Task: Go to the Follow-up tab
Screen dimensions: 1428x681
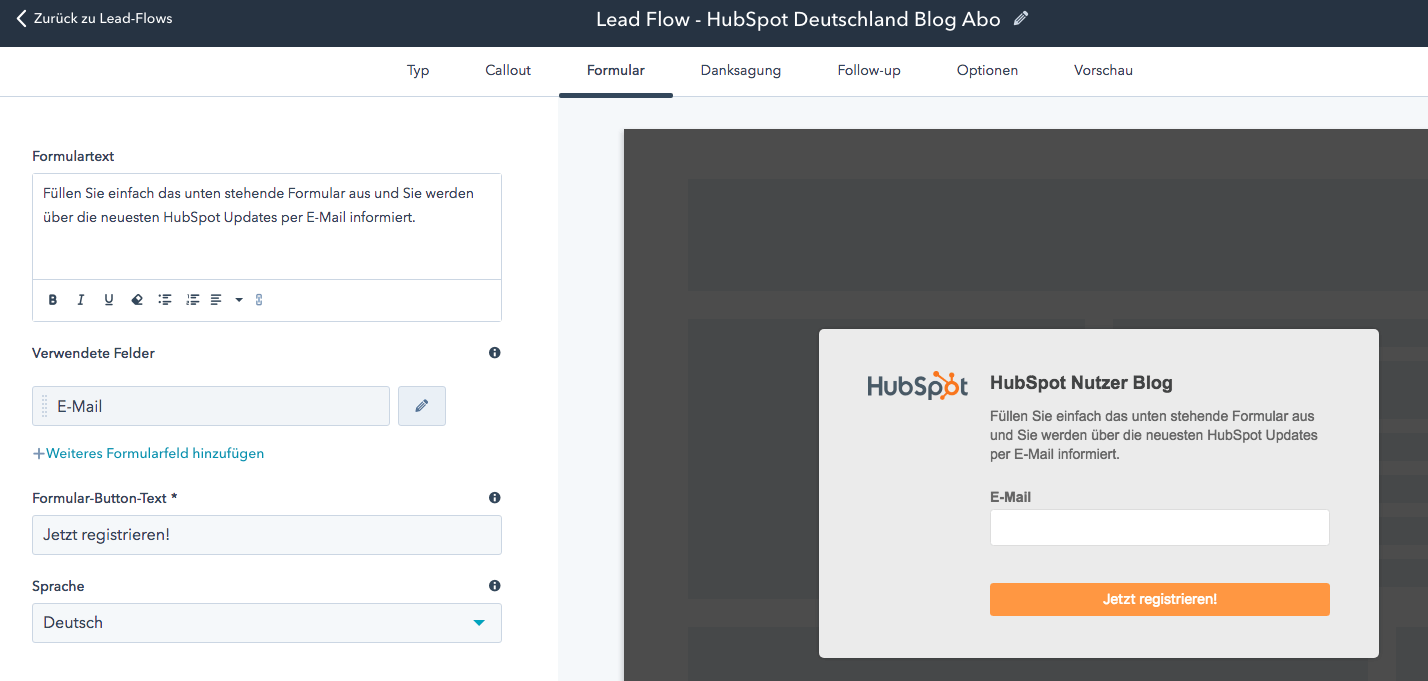Action: point(869,71)
